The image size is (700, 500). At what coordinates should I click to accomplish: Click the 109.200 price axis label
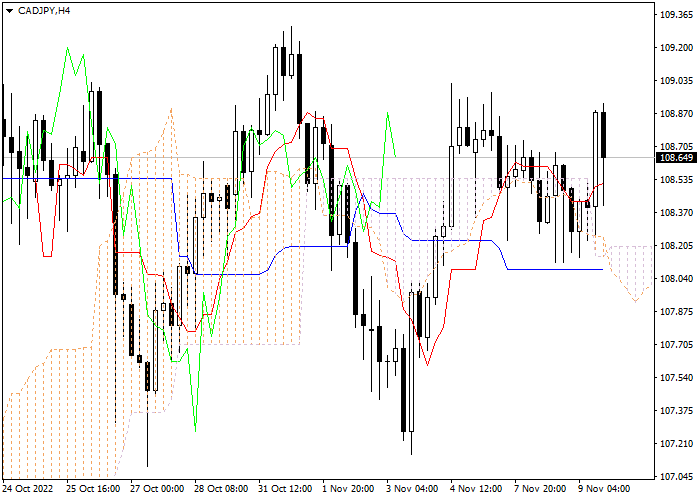pos(676,48)
